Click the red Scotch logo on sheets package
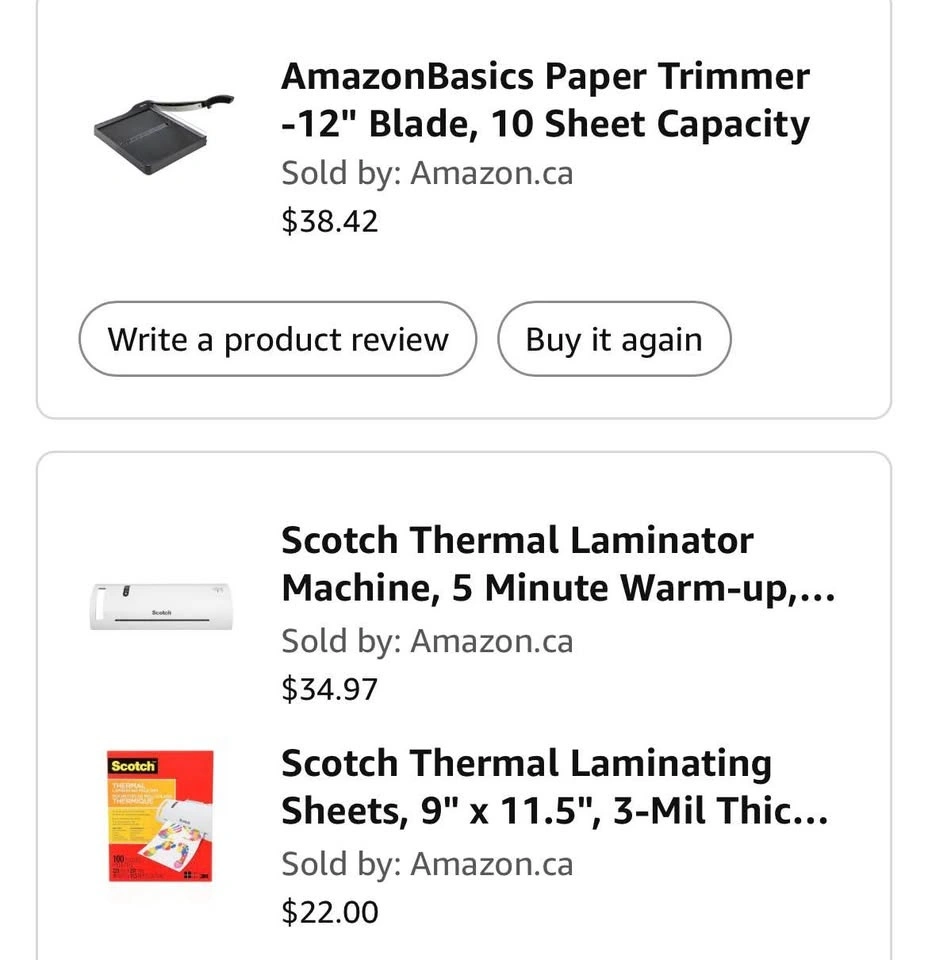The width and height of the screenshot is (928, 960). coord(133,766)
